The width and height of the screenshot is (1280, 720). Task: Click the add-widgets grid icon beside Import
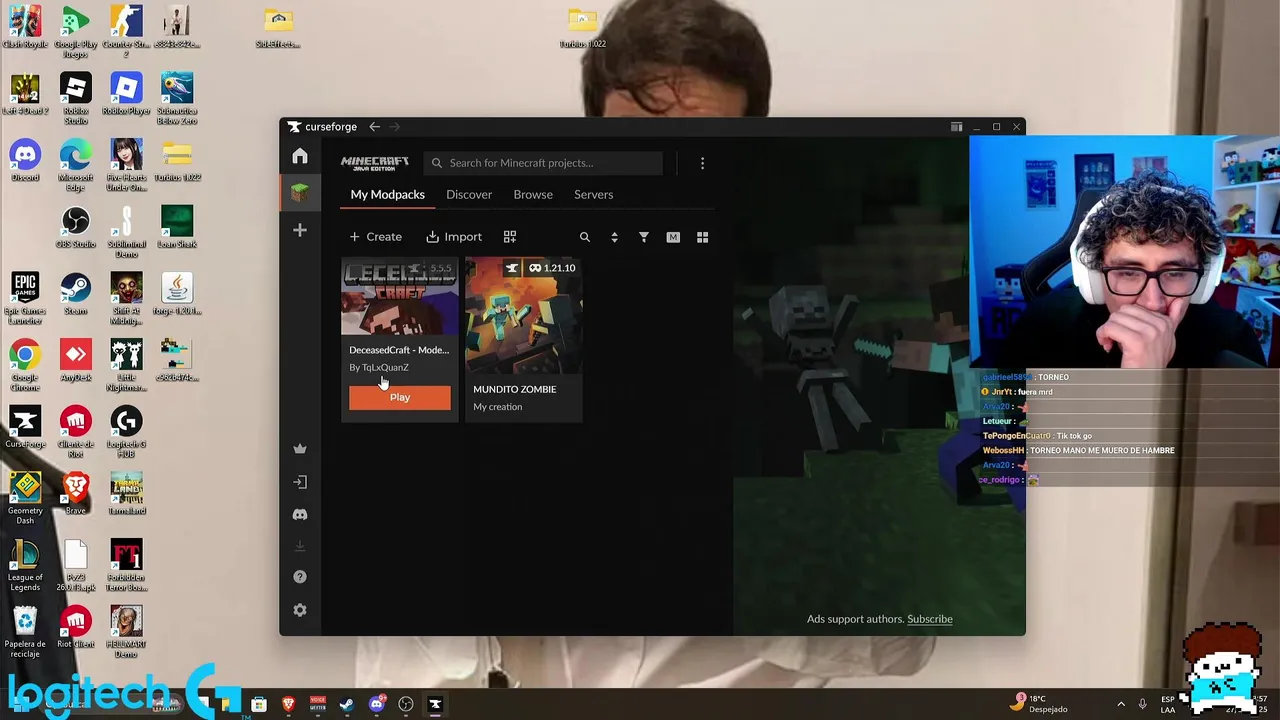tap(510, 237)
